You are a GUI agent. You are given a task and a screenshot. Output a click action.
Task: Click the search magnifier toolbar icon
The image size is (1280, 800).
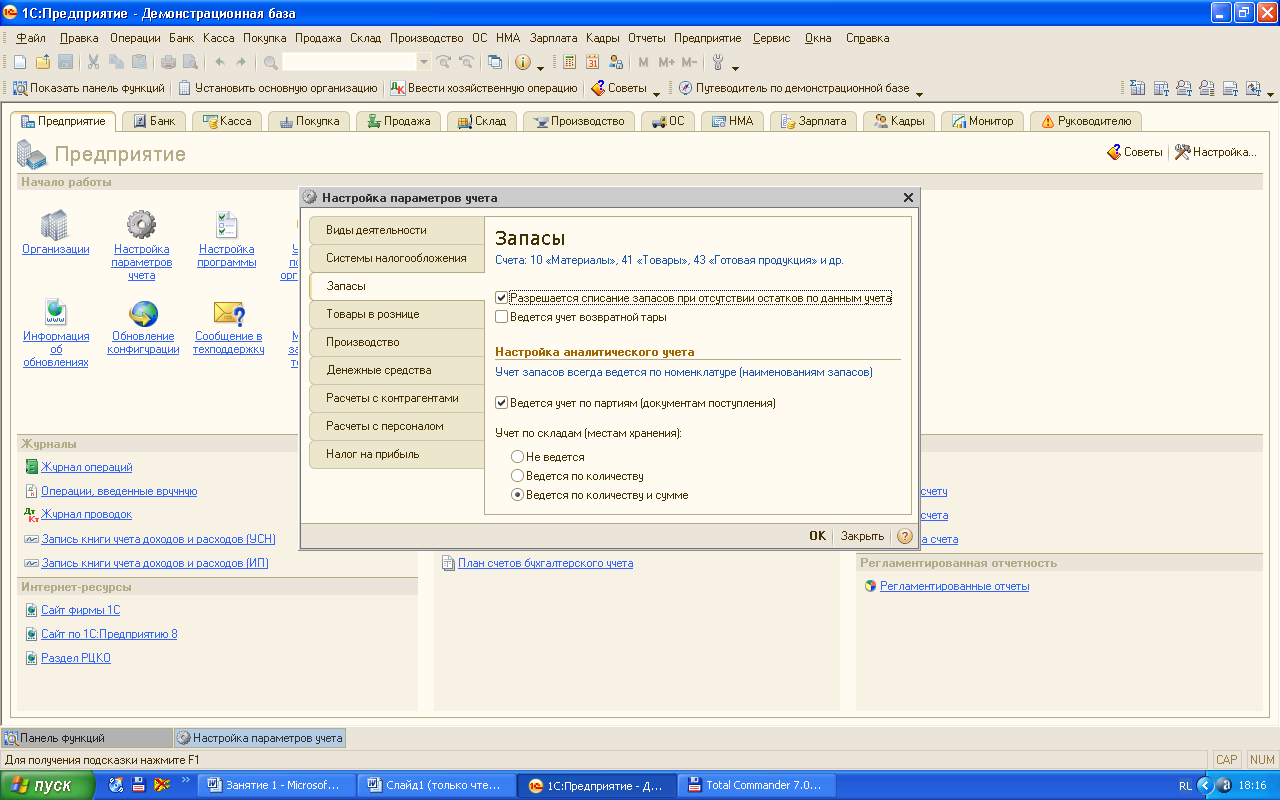point(271,62)
